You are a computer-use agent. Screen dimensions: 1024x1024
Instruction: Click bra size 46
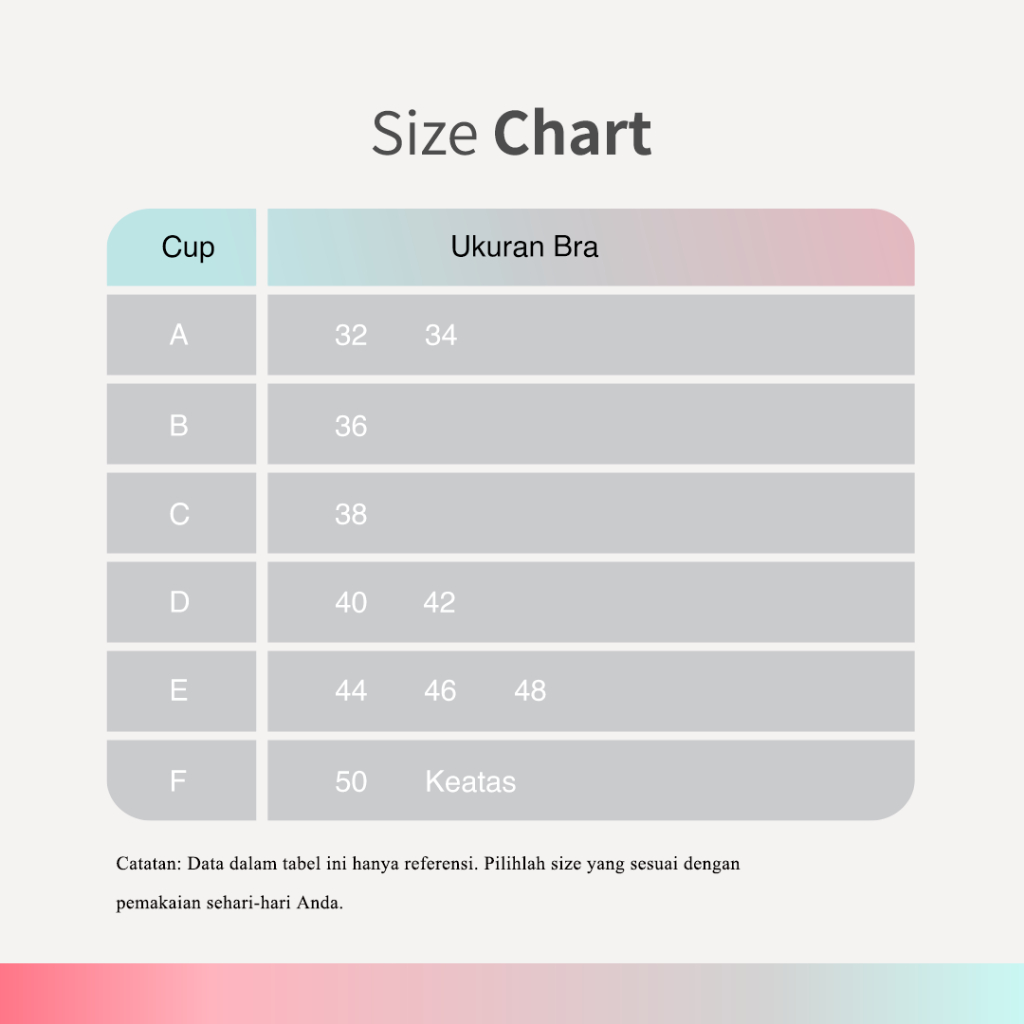[440, 692]
